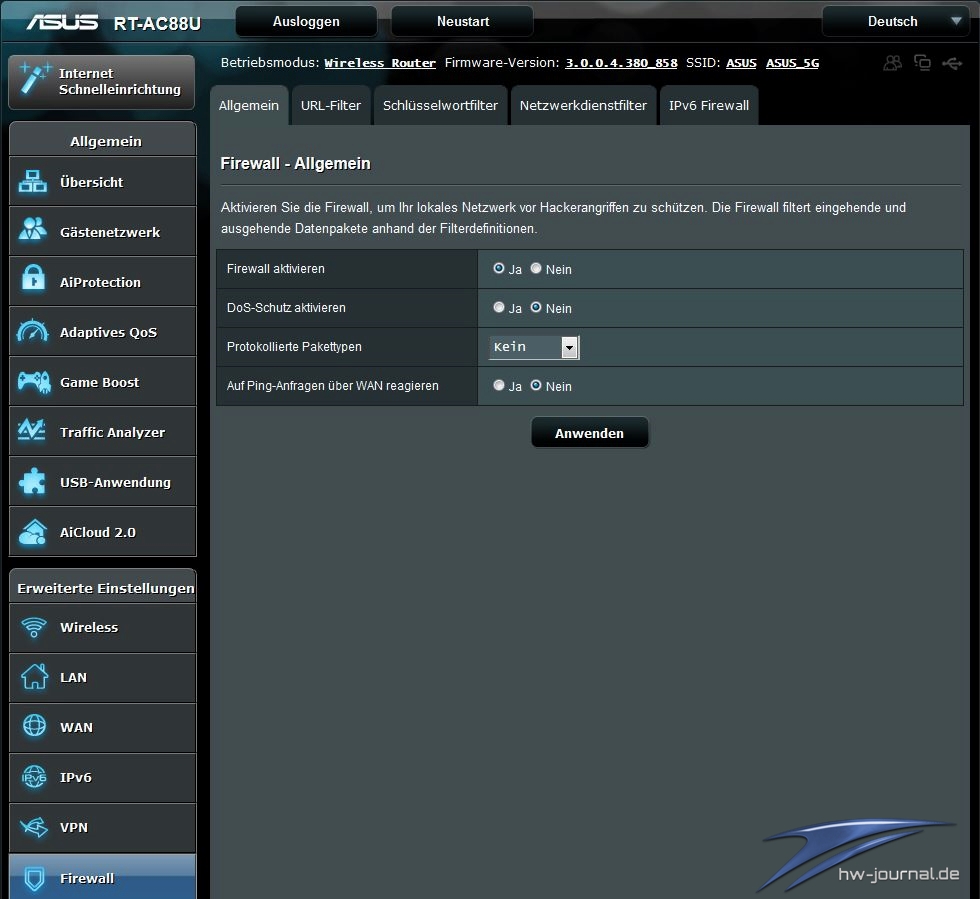The height and width of the screenshot is (899, 980).
Task: Open firmware version 3.0.0.4.380_858 link
Action: [x=621, y=63]
